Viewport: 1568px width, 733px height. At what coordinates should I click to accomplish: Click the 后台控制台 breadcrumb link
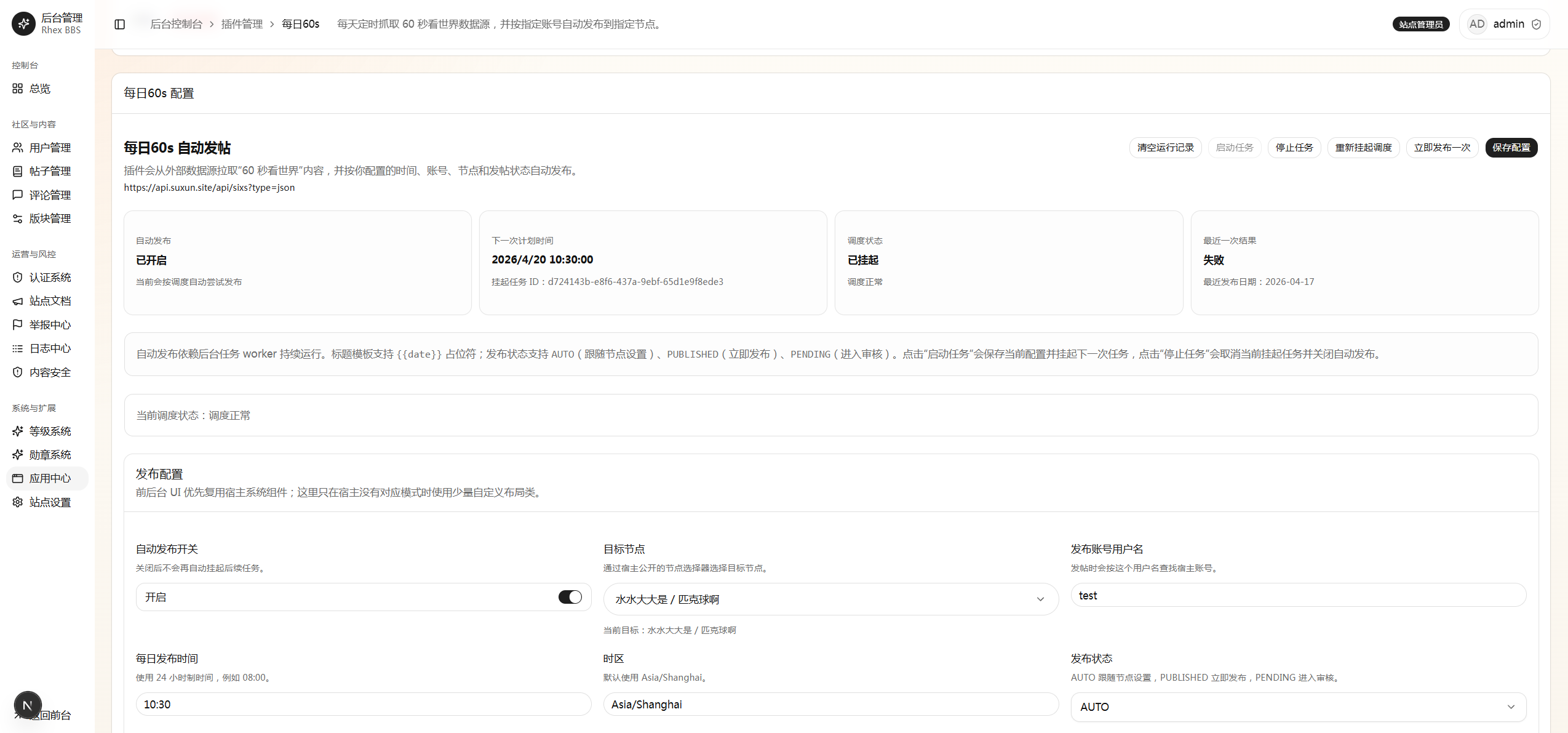tap(176, 24)
